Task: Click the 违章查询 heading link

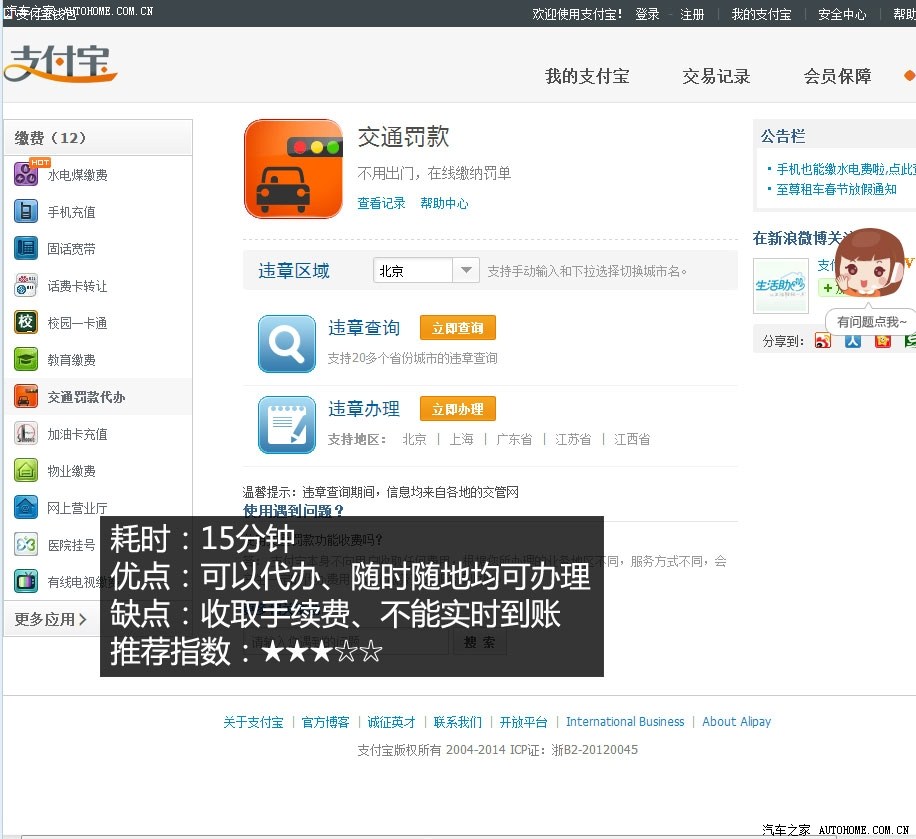Action: 364,328
